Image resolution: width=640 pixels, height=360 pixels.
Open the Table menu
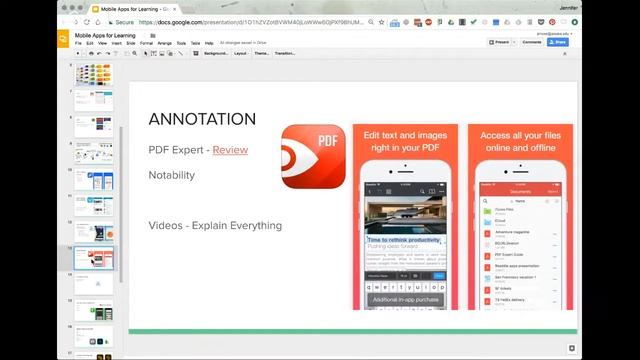point(196,43)
